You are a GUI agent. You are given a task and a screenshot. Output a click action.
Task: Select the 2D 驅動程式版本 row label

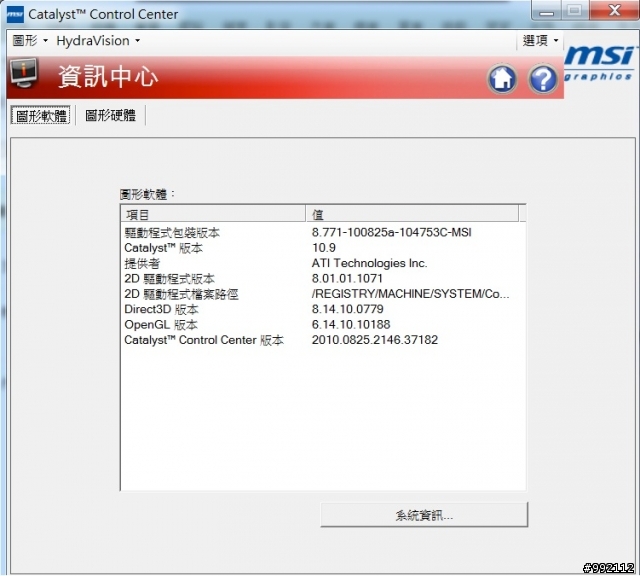[x=169, y=279]
